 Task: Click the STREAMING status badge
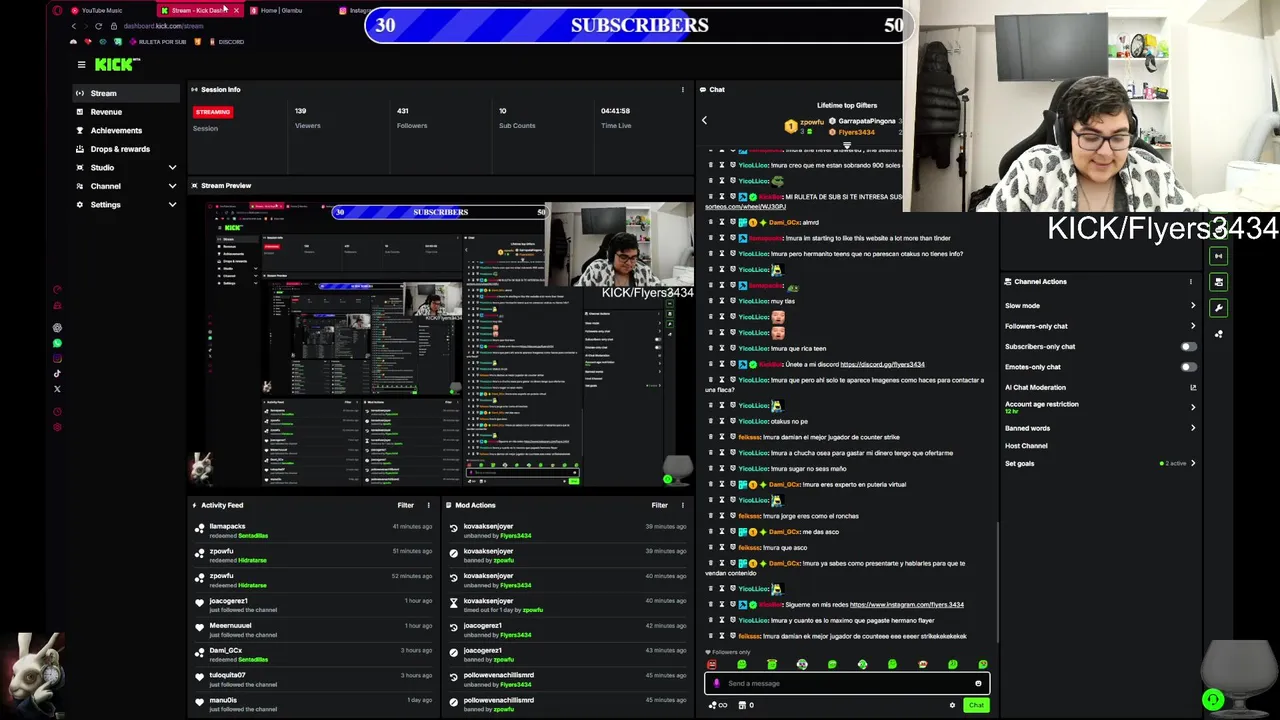pyautogui.click(x=212, y=112)
